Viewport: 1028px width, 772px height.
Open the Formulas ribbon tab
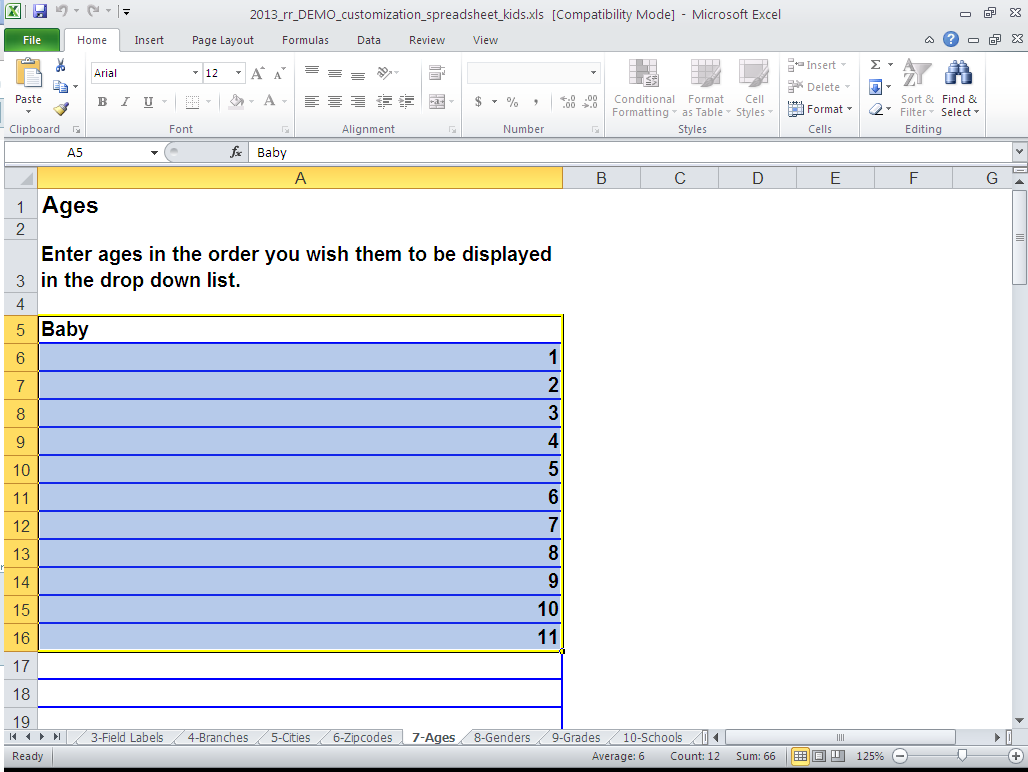point(304,40)
